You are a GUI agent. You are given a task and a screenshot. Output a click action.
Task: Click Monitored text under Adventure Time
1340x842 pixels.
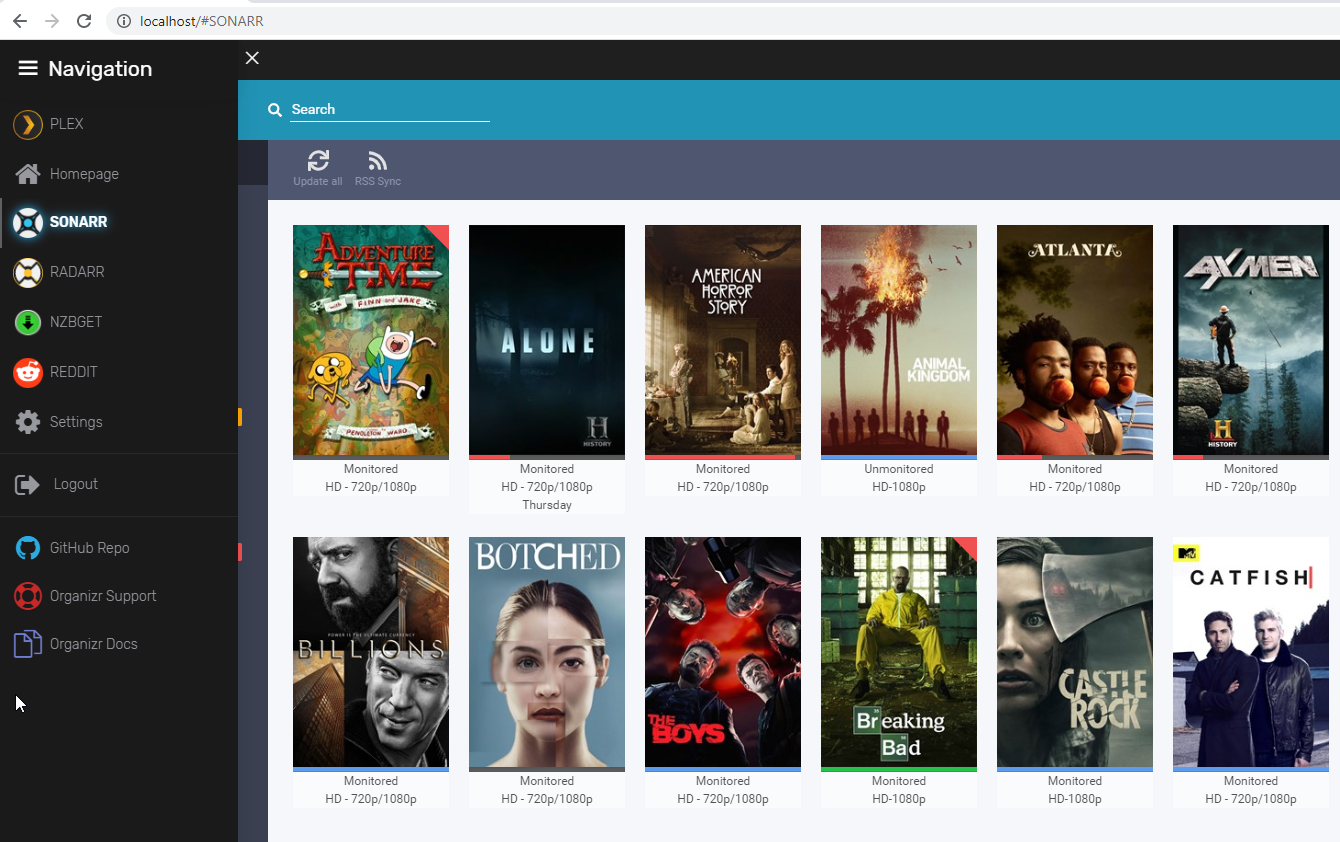(x=371, y=469)
